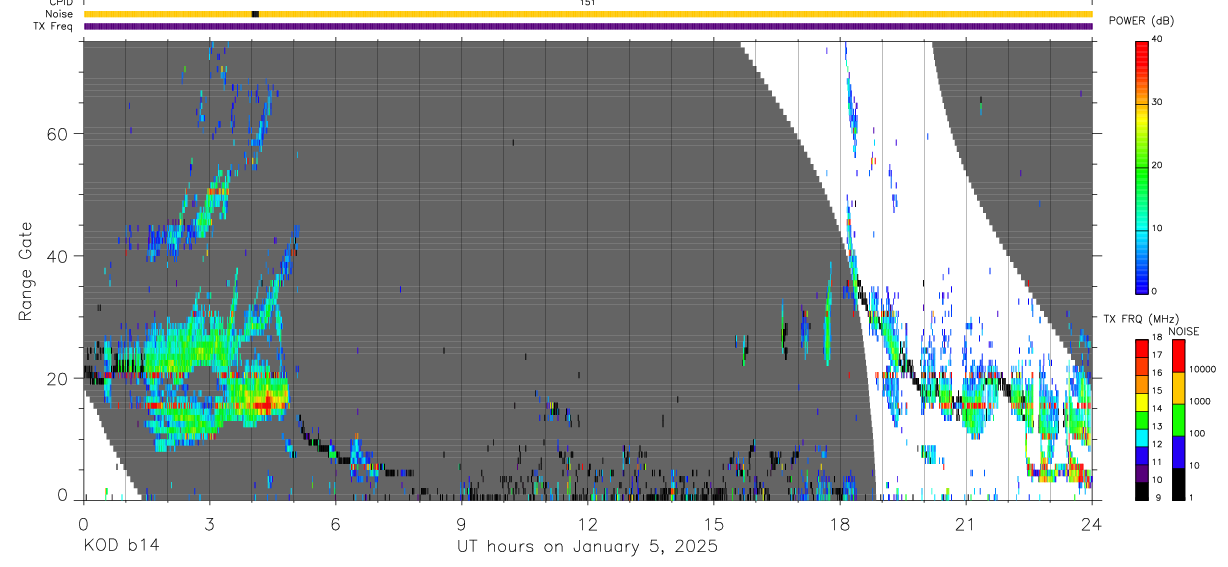1228x567 pixels.
Task: Click the "12" value on the TX FRQ scale
Action: pyautogui.click(x=1158, y=444)
